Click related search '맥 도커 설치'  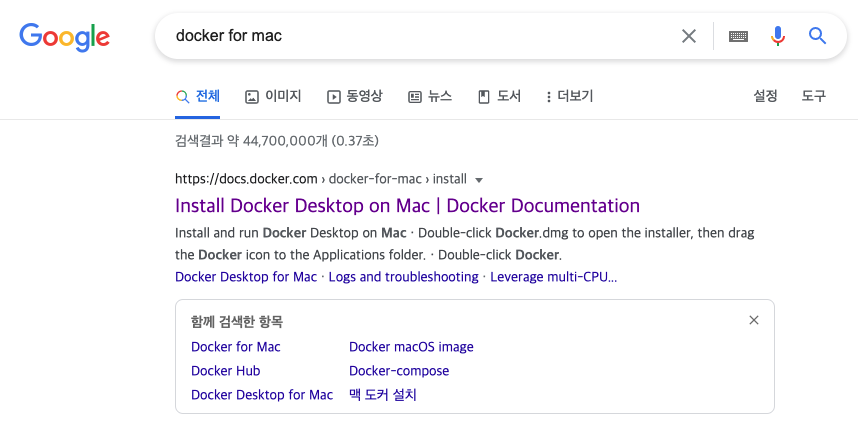point(382,395)
